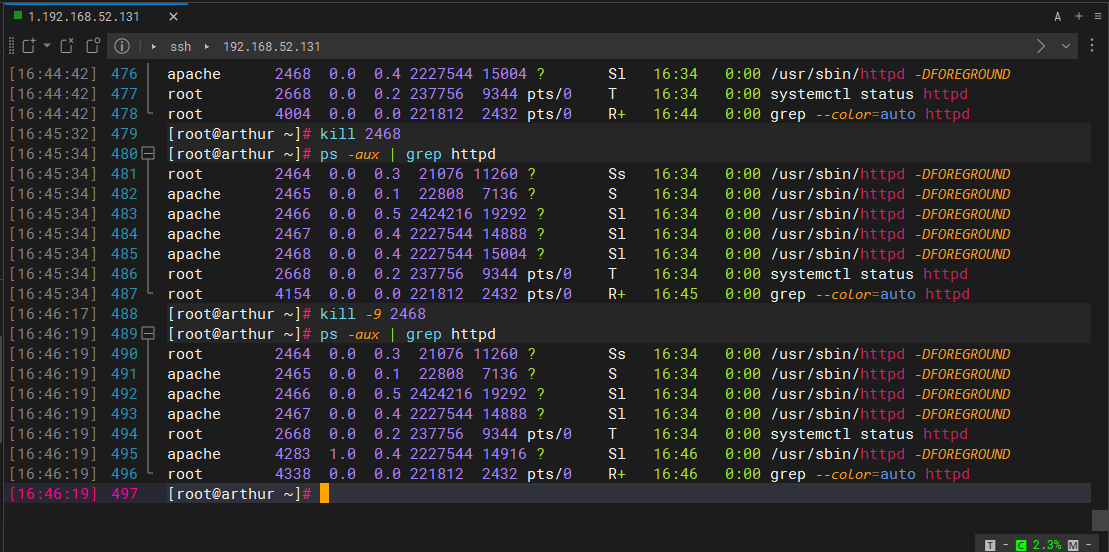Click 'ps -aux | grep httpd' on line 489

click(407, 333)
